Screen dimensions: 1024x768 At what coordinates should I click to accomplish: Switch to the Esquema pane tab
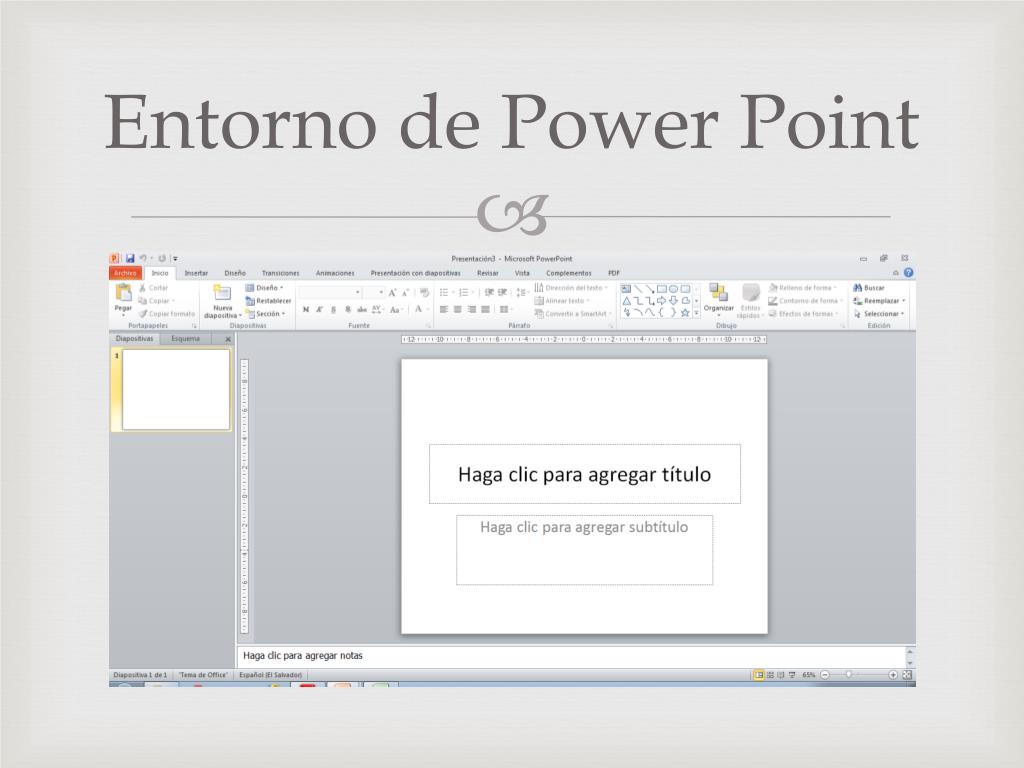[185, 339]
